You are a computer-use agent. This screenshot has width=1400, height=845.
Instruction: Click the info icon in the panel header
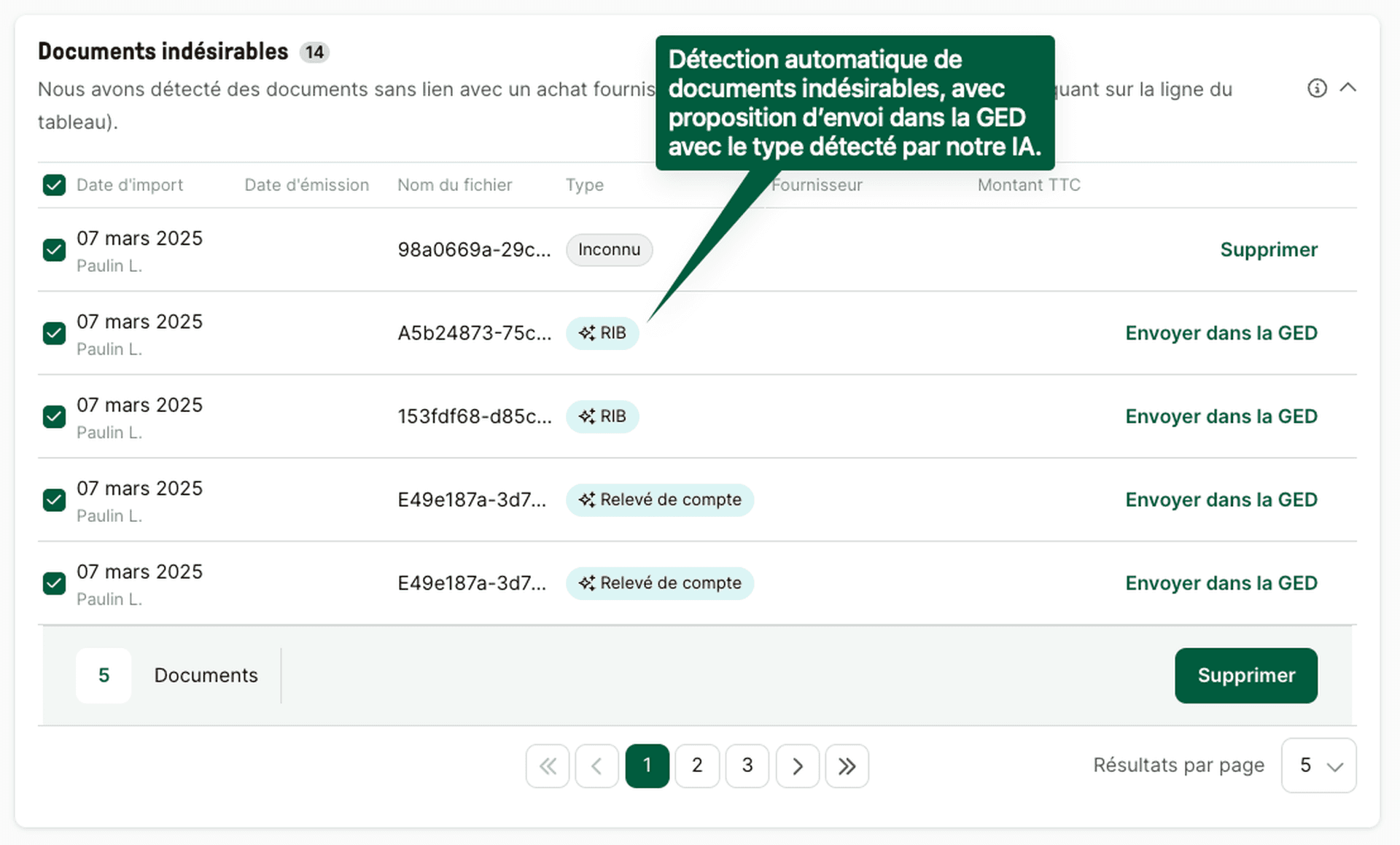[1317, 88]
